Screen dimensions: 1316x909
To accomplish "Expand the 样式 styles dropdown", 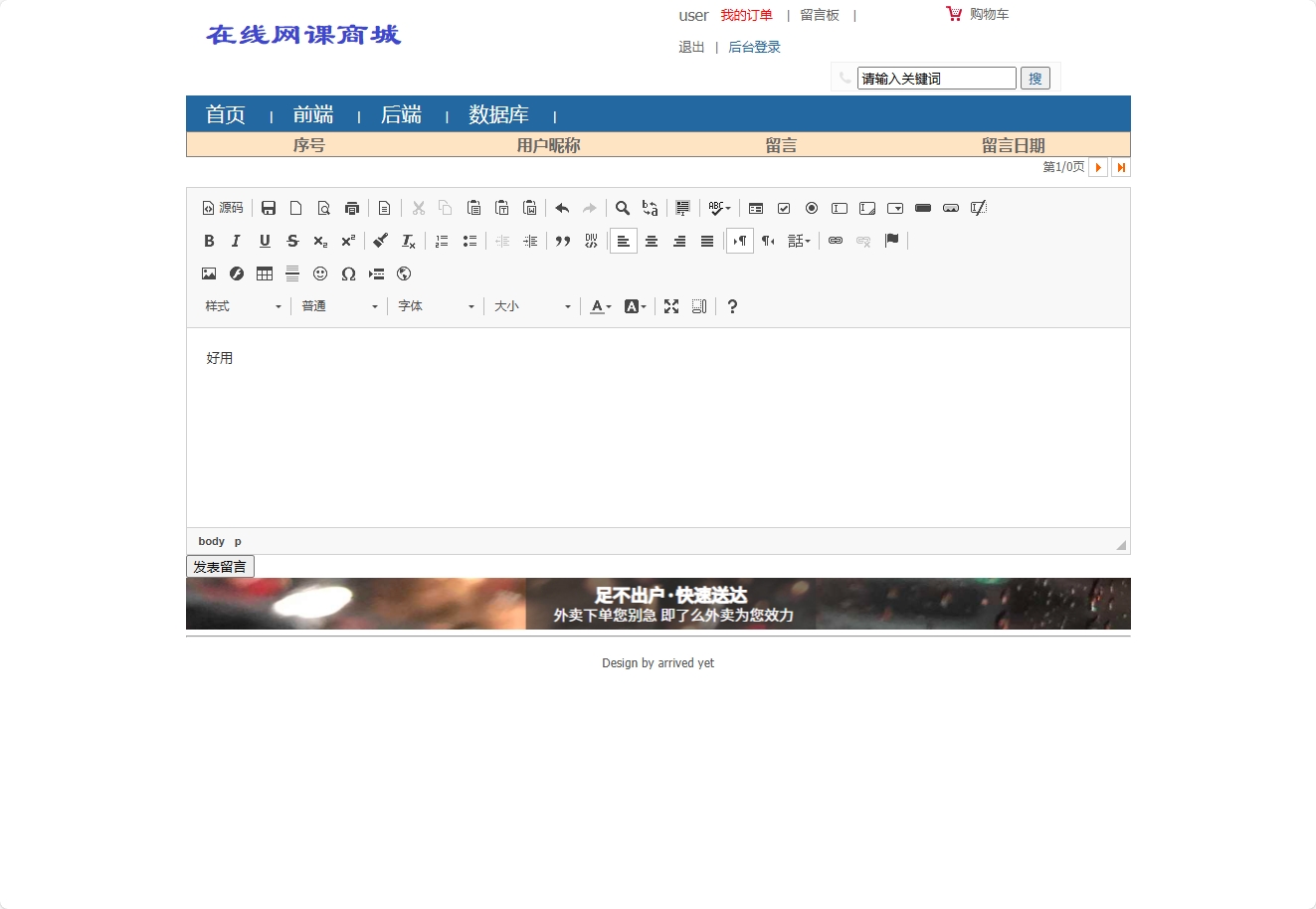I will pyautogui.click(x=242, y=305).
